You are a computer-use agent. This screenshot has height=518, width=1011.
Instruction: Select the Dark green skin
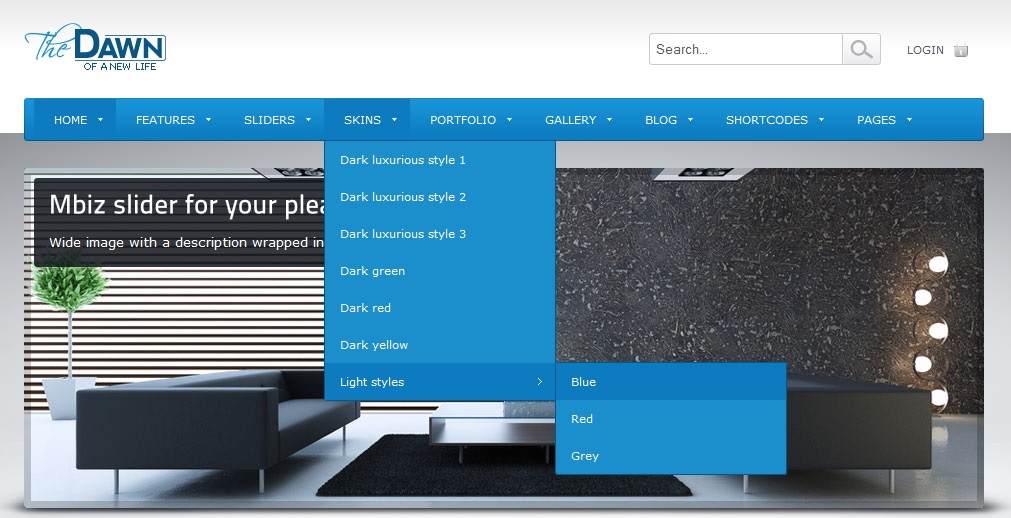372,271
